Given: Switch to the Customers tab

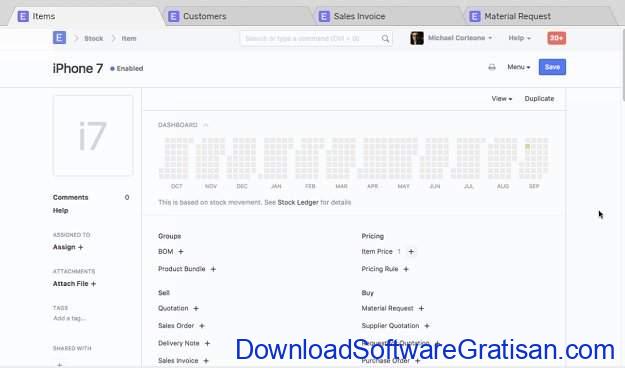Looking at the screenshot, I should [238, 16].
